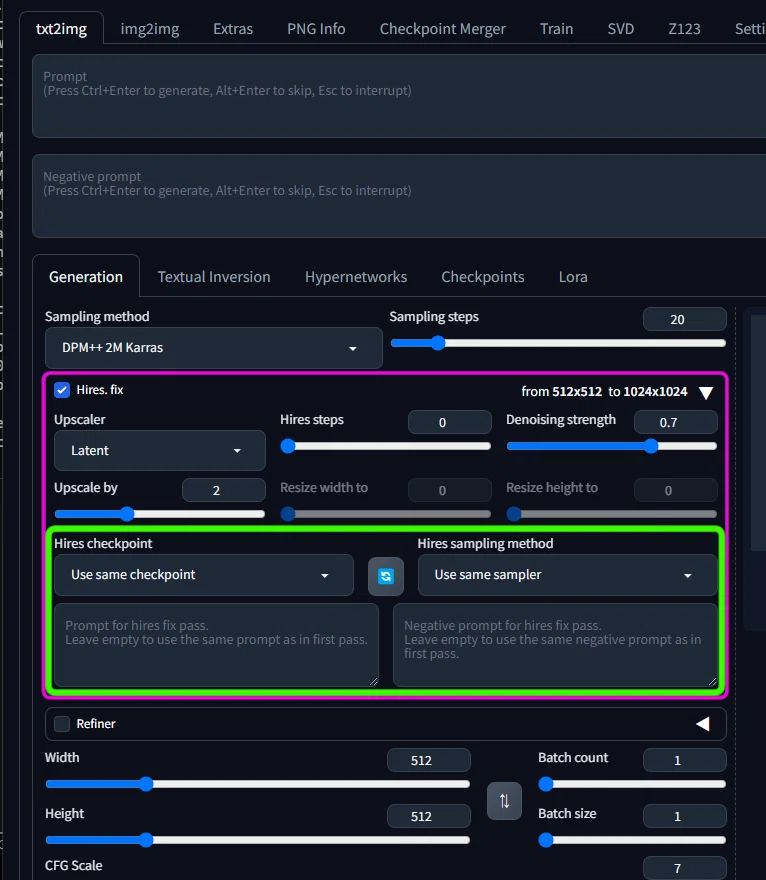Click the Sampling steps slider
Screen dimensions: 766x880
(x=558, y=343)
